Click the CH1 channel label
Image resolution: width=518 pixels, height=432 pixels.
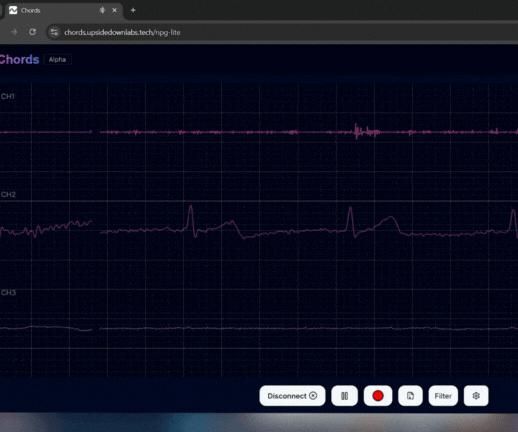pos(8,97)
